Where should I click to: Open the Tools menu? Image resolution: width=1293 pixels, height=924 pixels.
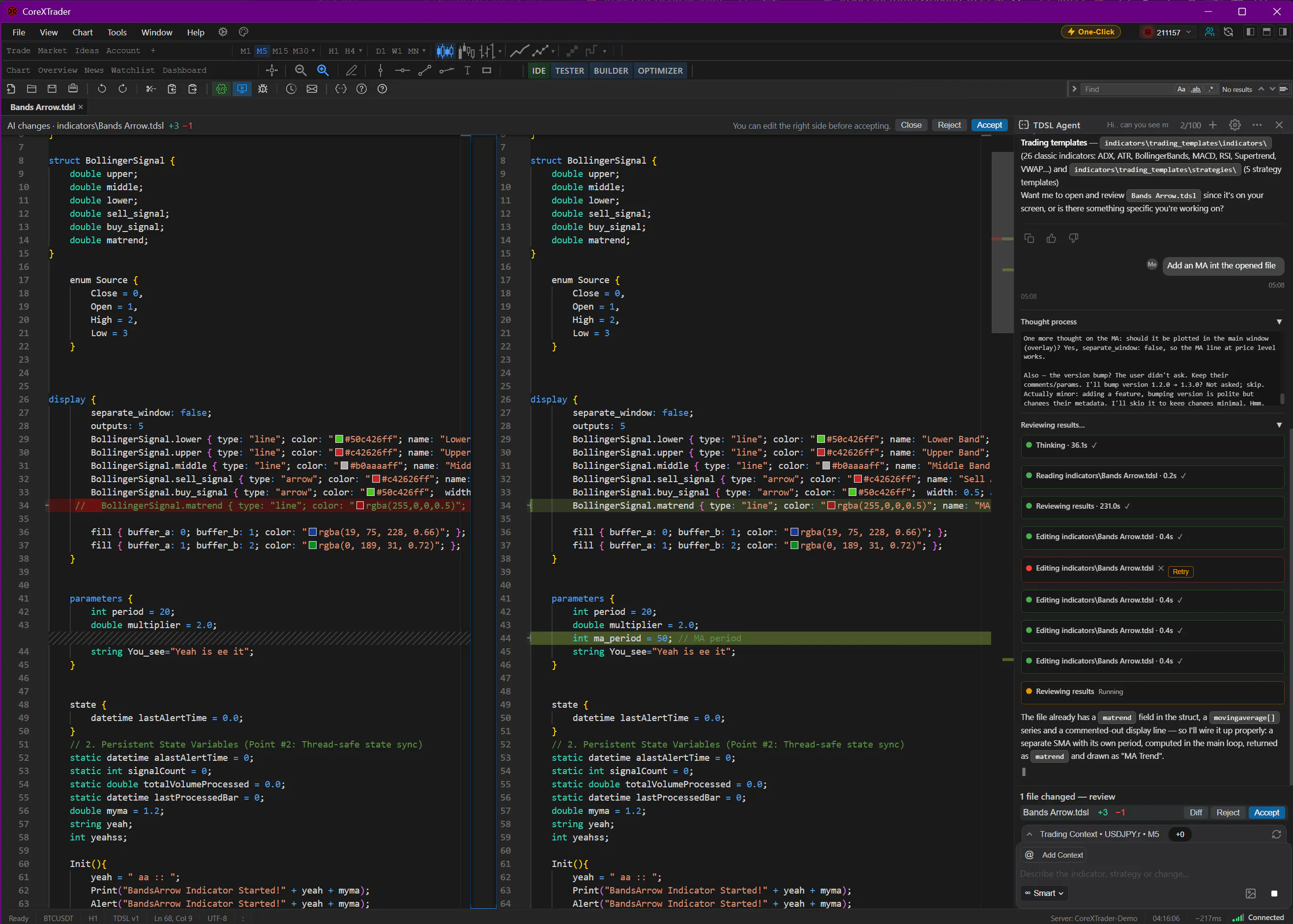(117, 32)
